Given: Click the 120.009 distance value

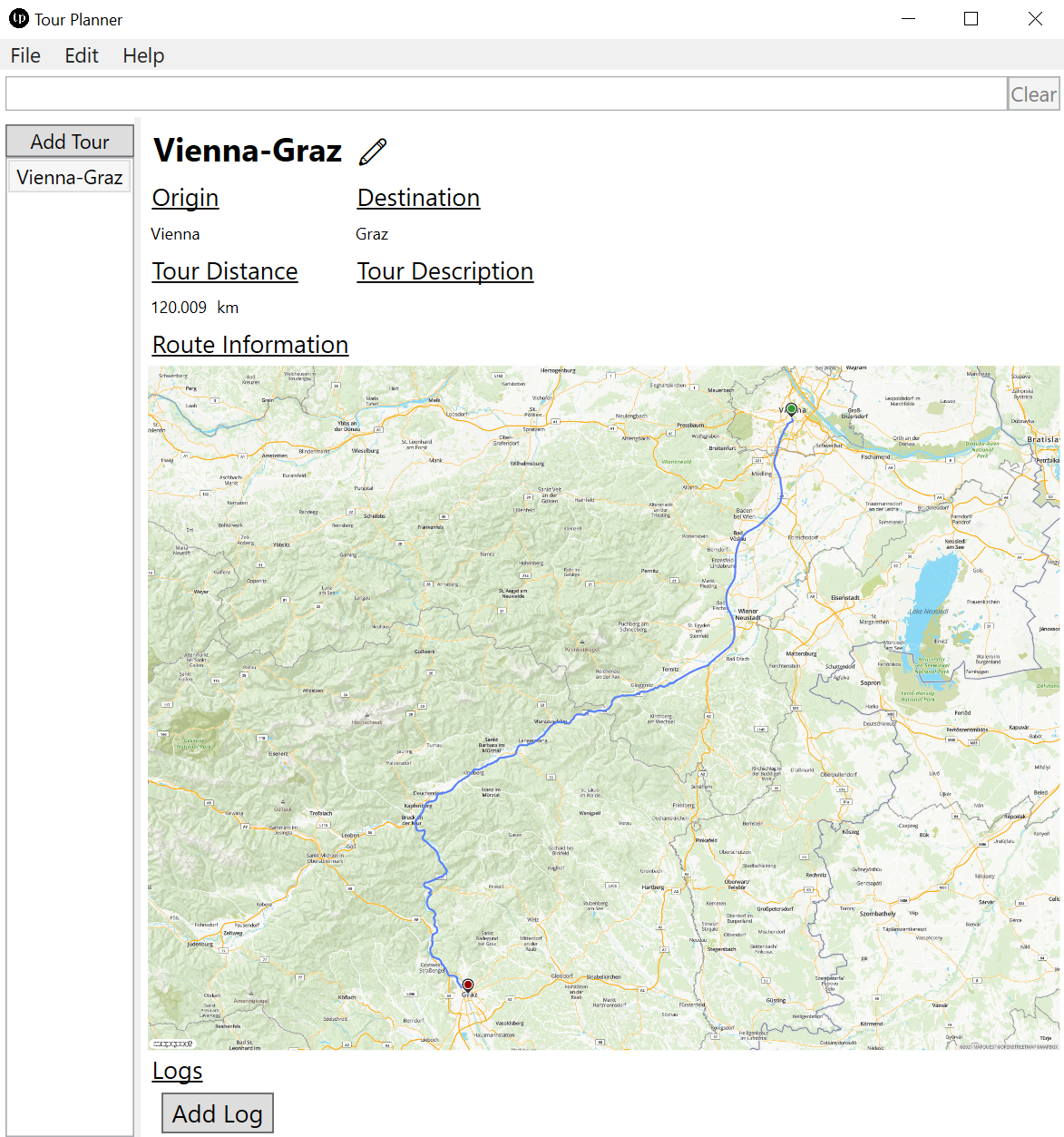Looking at the screenshot, I should pos(179,308).
